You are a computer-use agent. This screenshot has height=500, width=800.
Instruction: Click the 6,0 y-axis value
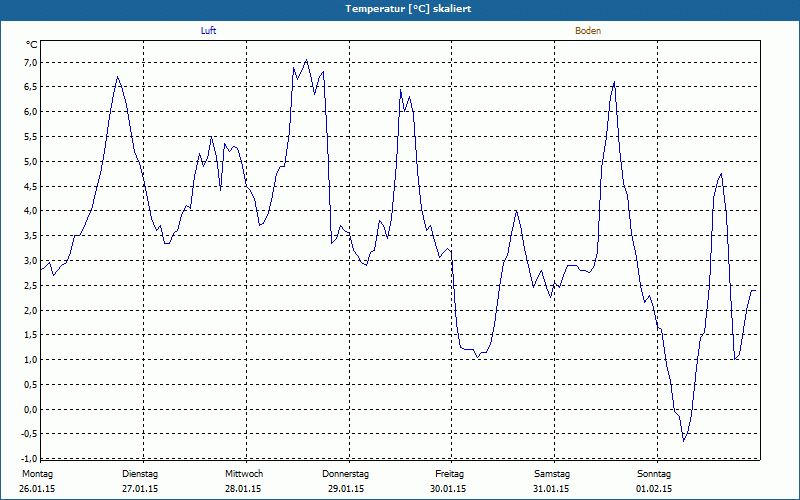coord(31,112)
